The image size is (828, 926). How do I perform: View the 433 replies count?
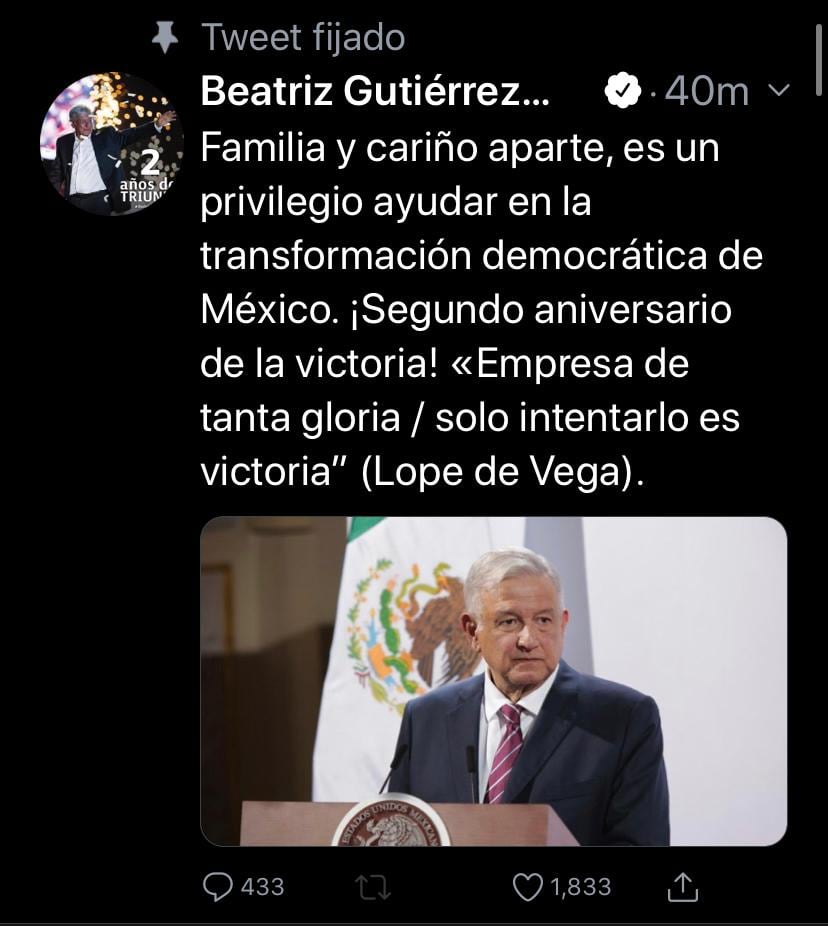point(262,887)
